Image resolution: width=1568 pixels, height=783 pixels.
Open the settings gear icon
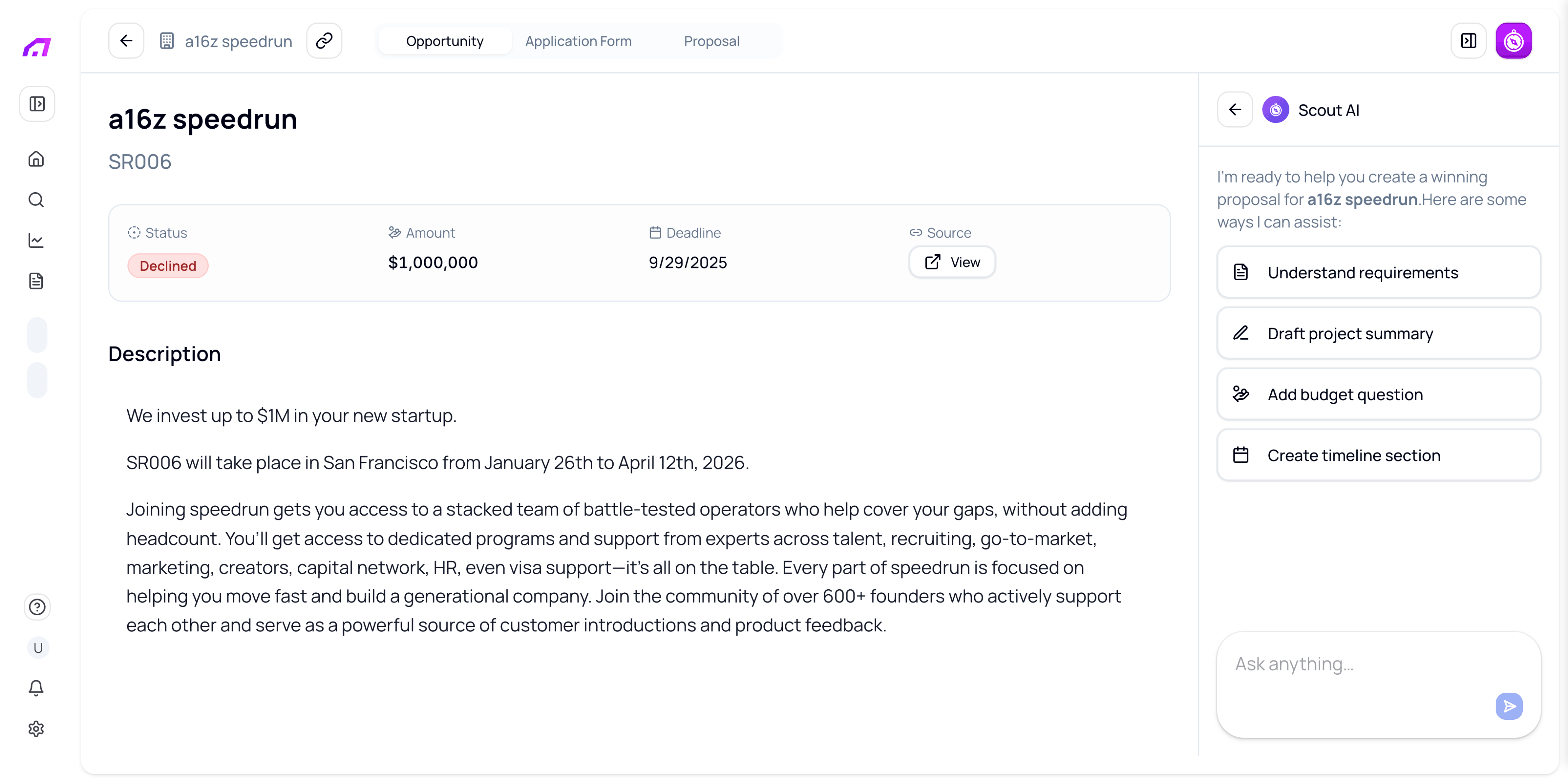point(36,728)
